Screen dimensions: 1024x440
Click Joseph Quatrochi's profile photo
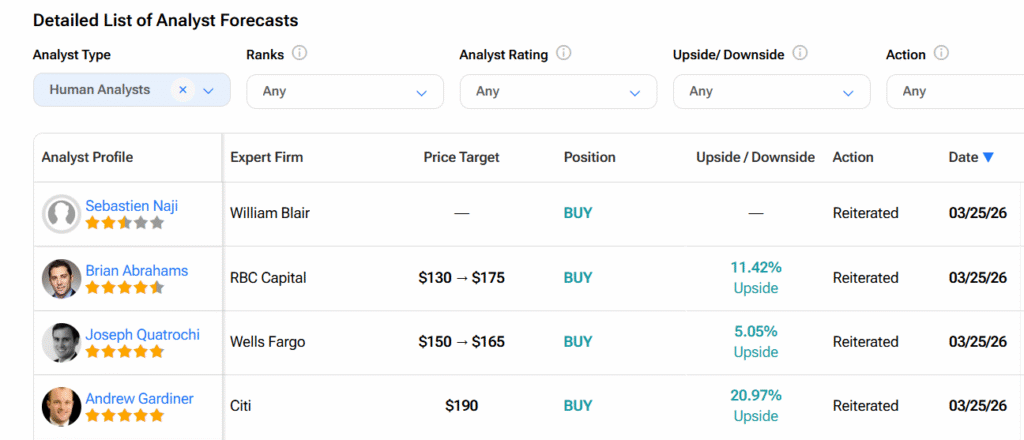(61, 342)
